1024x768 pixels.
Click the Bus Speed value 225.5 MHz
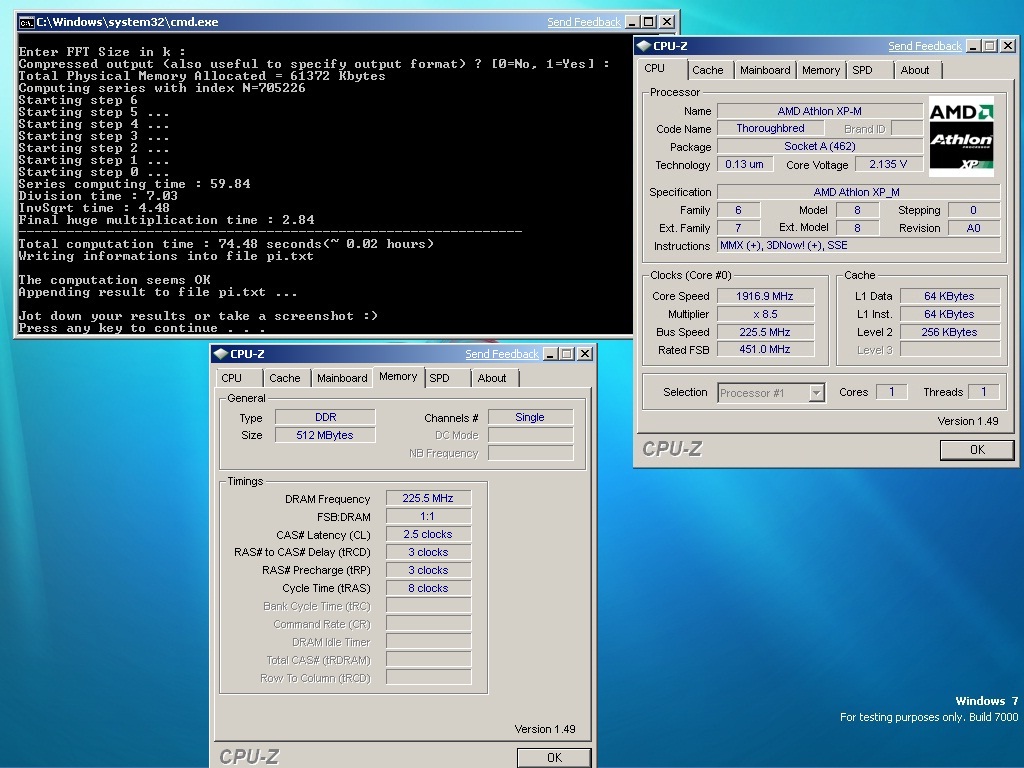765,332
